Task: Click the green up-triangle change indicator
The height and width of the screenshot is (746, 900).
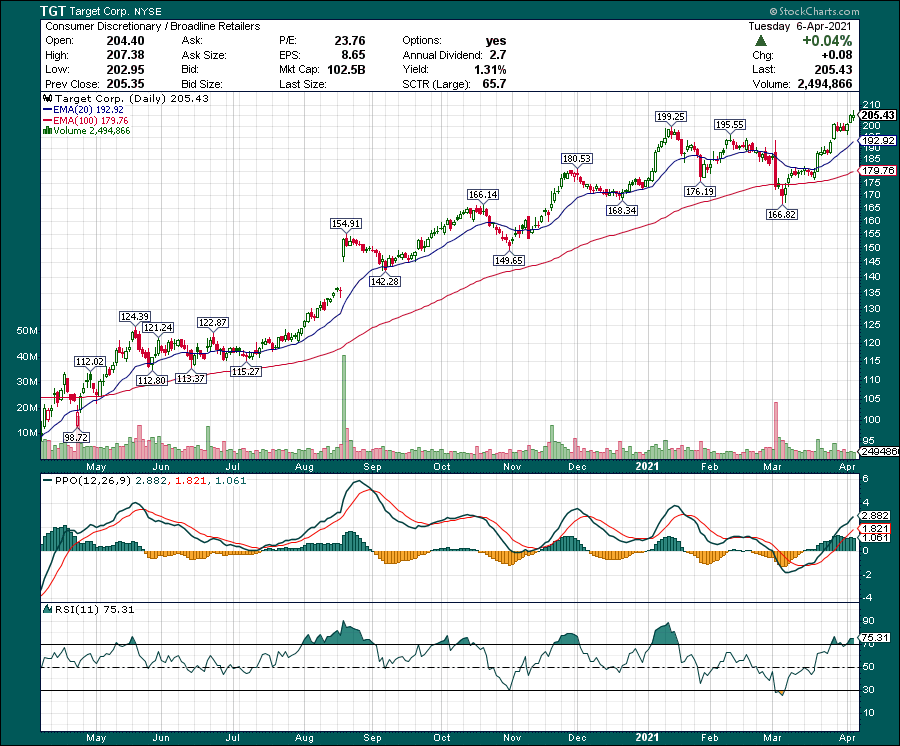Action: (761, 41)
